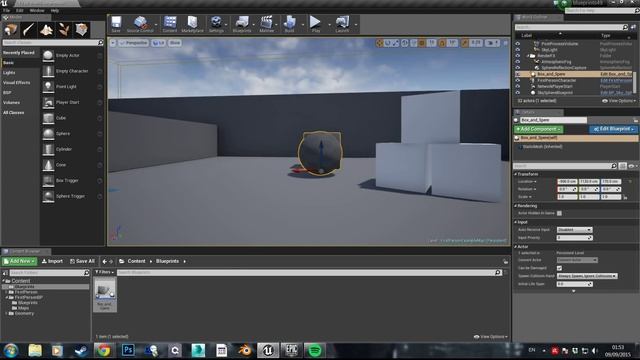Select the Paint mode brush icon
The image size is (640, 360).
click(28, 29)
